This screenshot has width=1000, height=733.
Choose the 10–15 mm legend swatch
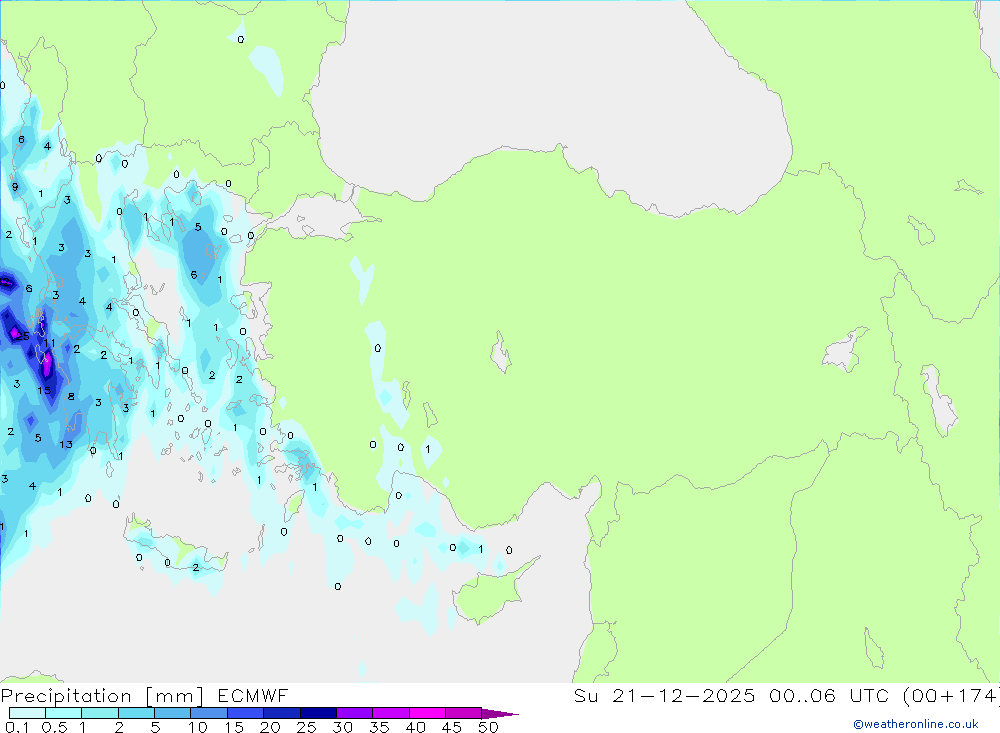(x=209, y=713)
